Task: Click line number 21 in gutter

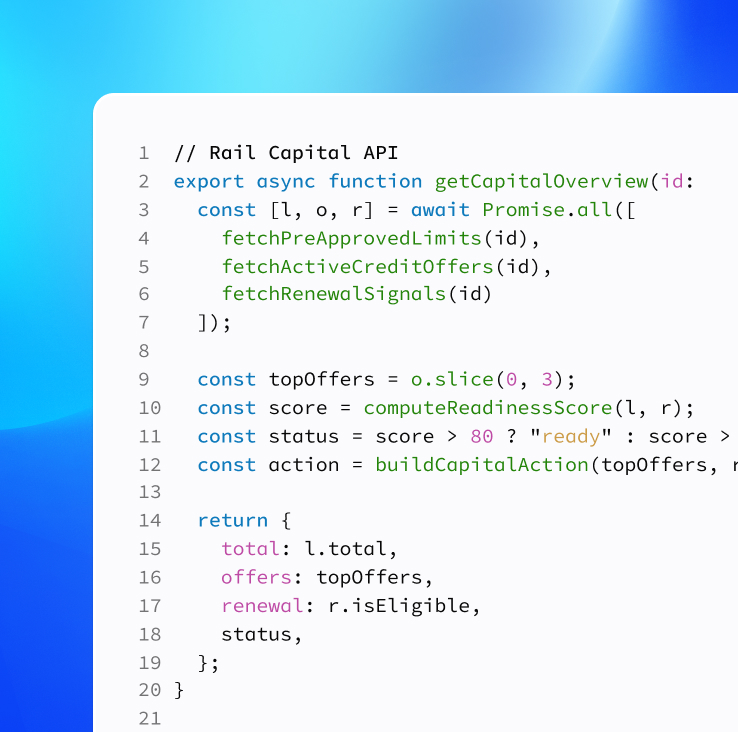Action: (150, 719)
